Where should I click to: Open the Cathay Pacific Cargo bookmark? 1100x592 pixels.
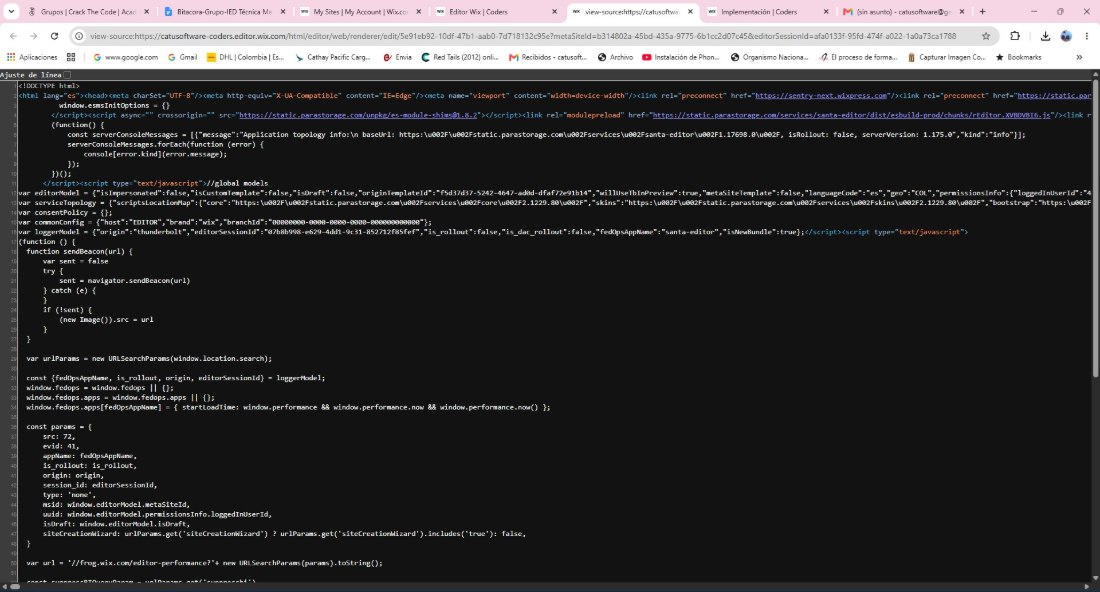point(333,58)
